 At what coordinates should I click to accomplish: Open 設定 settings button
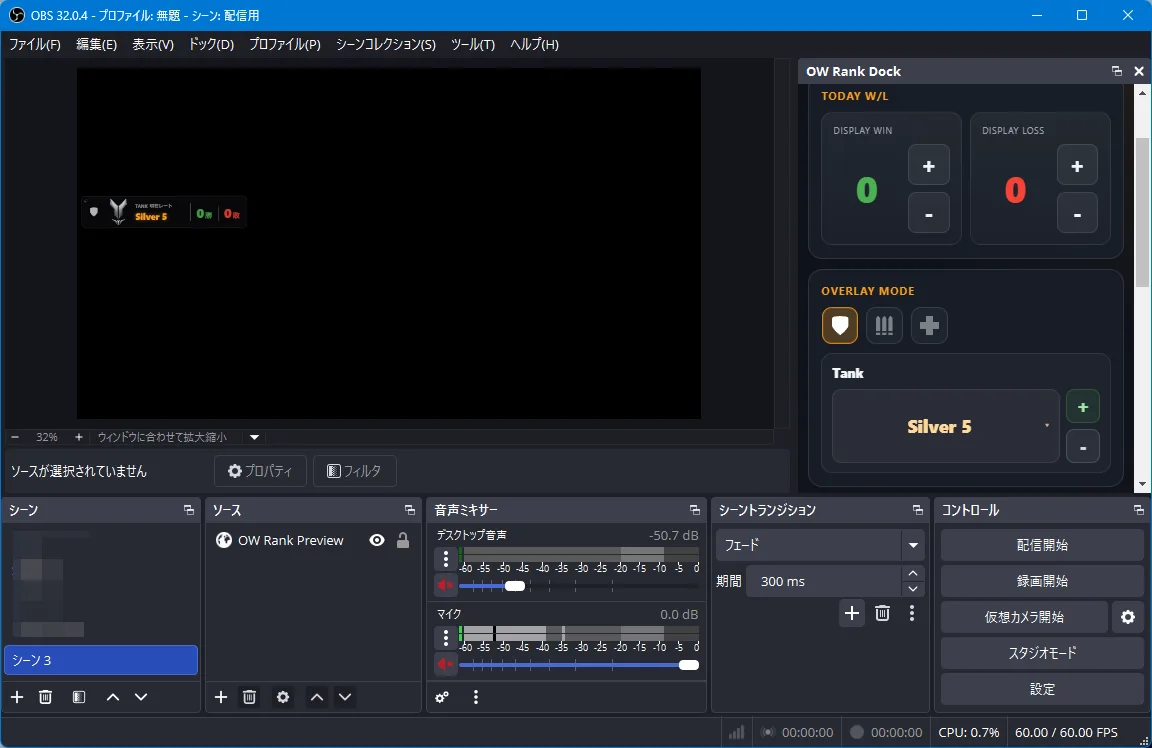tap(1042, 689)
